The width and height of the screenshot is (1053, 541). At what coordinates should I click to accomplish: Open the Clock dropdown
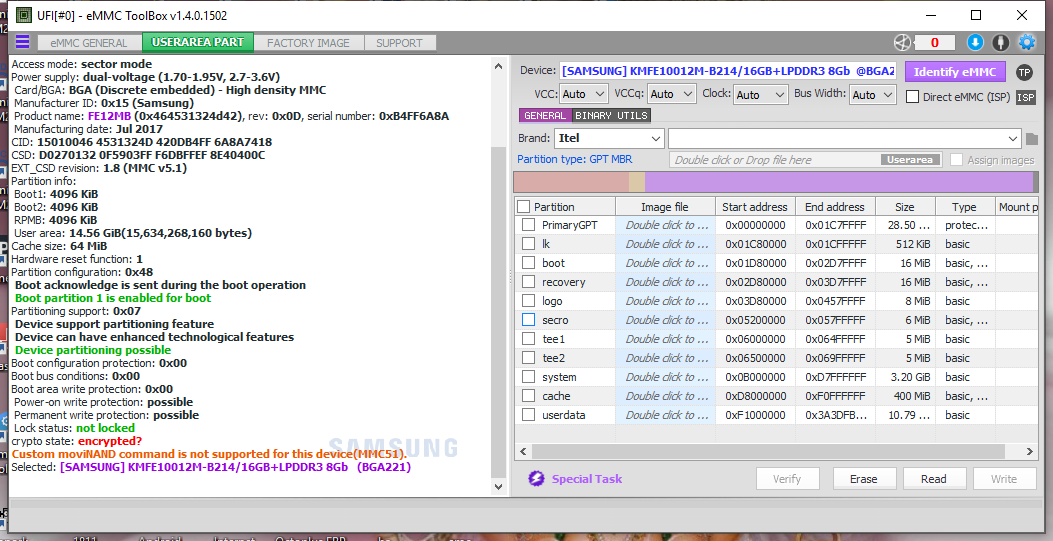pyautogui.click(x=760, y=95)
